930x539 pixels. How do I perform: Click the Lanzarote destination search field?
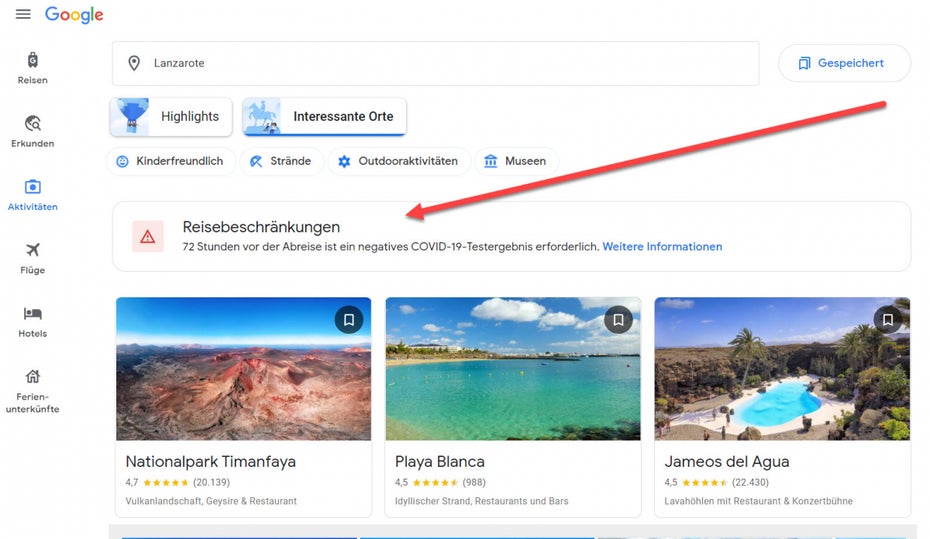(435, 63)
